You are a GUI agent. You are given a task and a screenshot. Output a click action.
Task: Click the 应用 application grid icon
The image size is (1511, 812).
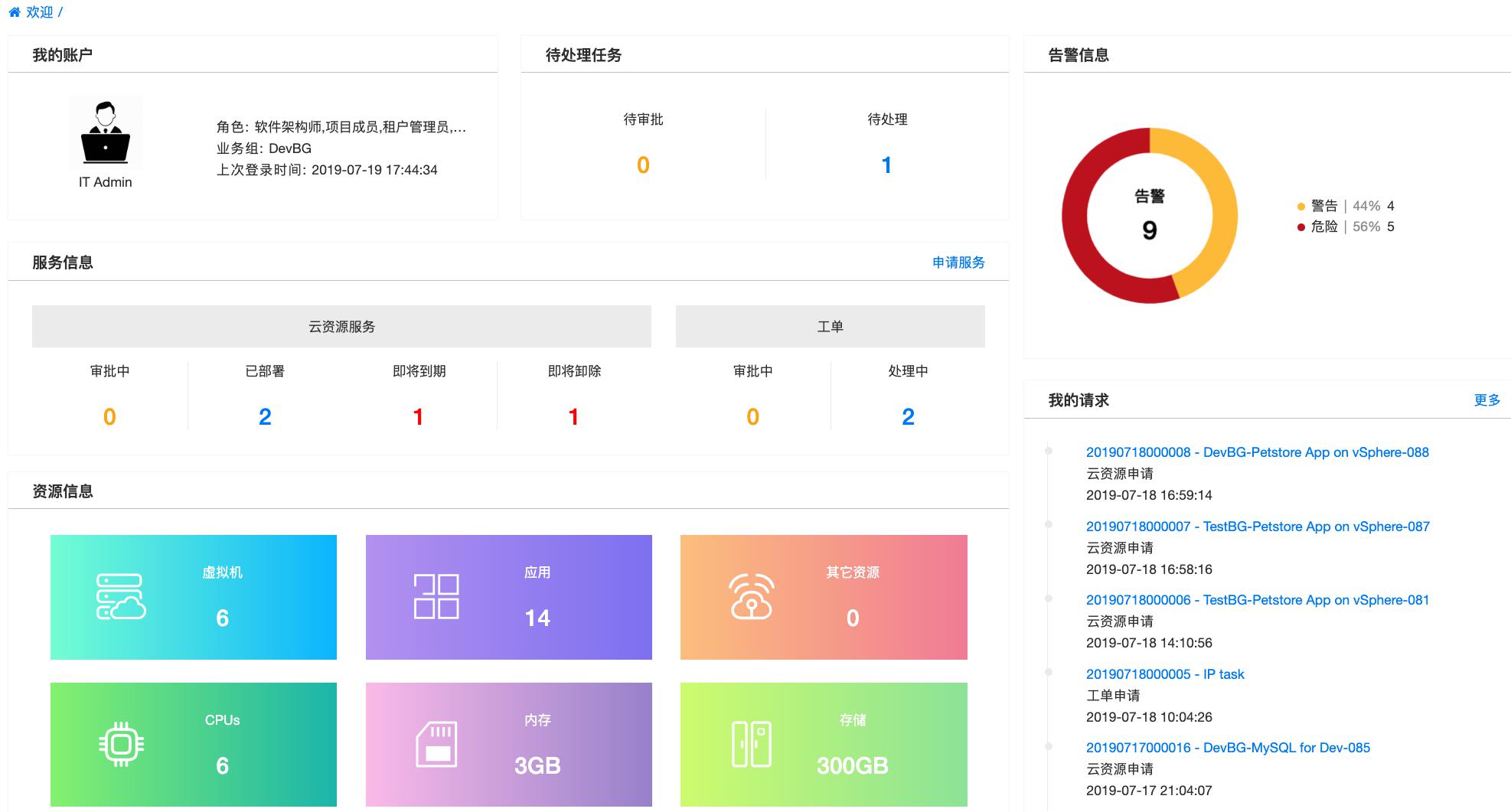(x=436, y=595)
